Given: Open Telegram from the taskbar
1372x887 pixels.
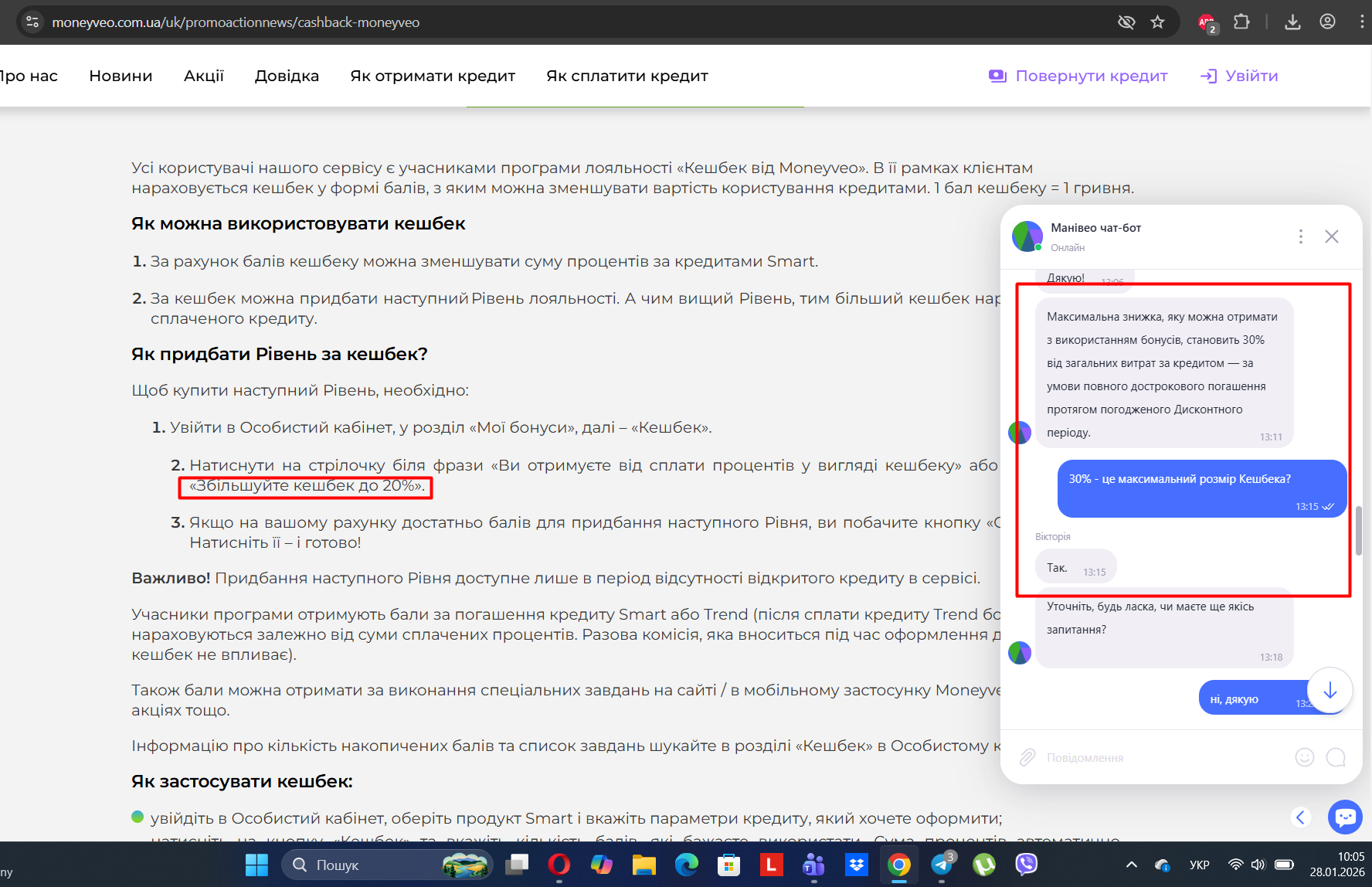Looking at the screenshot, I should [x=942, y=865].
